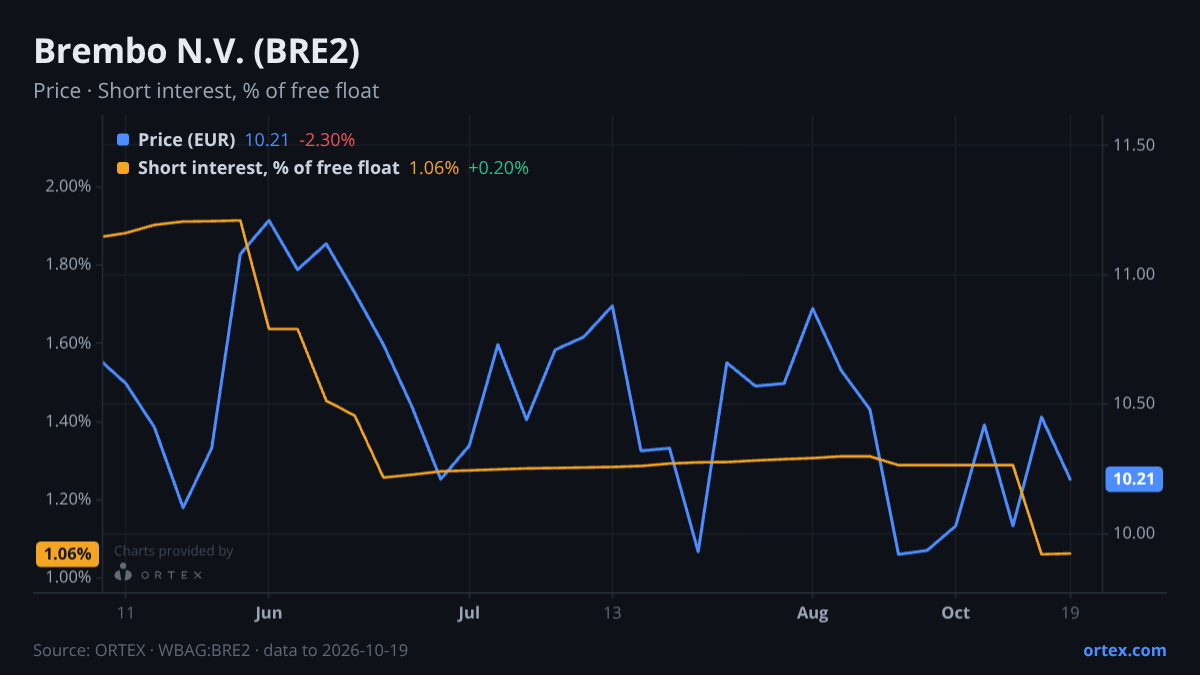
Task: Click the 1.40% left axis label
Action: pos(68,421)
